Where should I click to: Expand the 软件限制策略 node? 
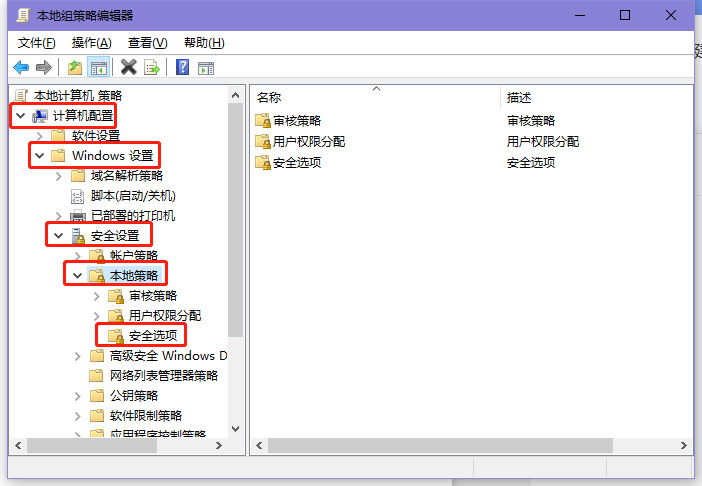[x=78, y=416]
